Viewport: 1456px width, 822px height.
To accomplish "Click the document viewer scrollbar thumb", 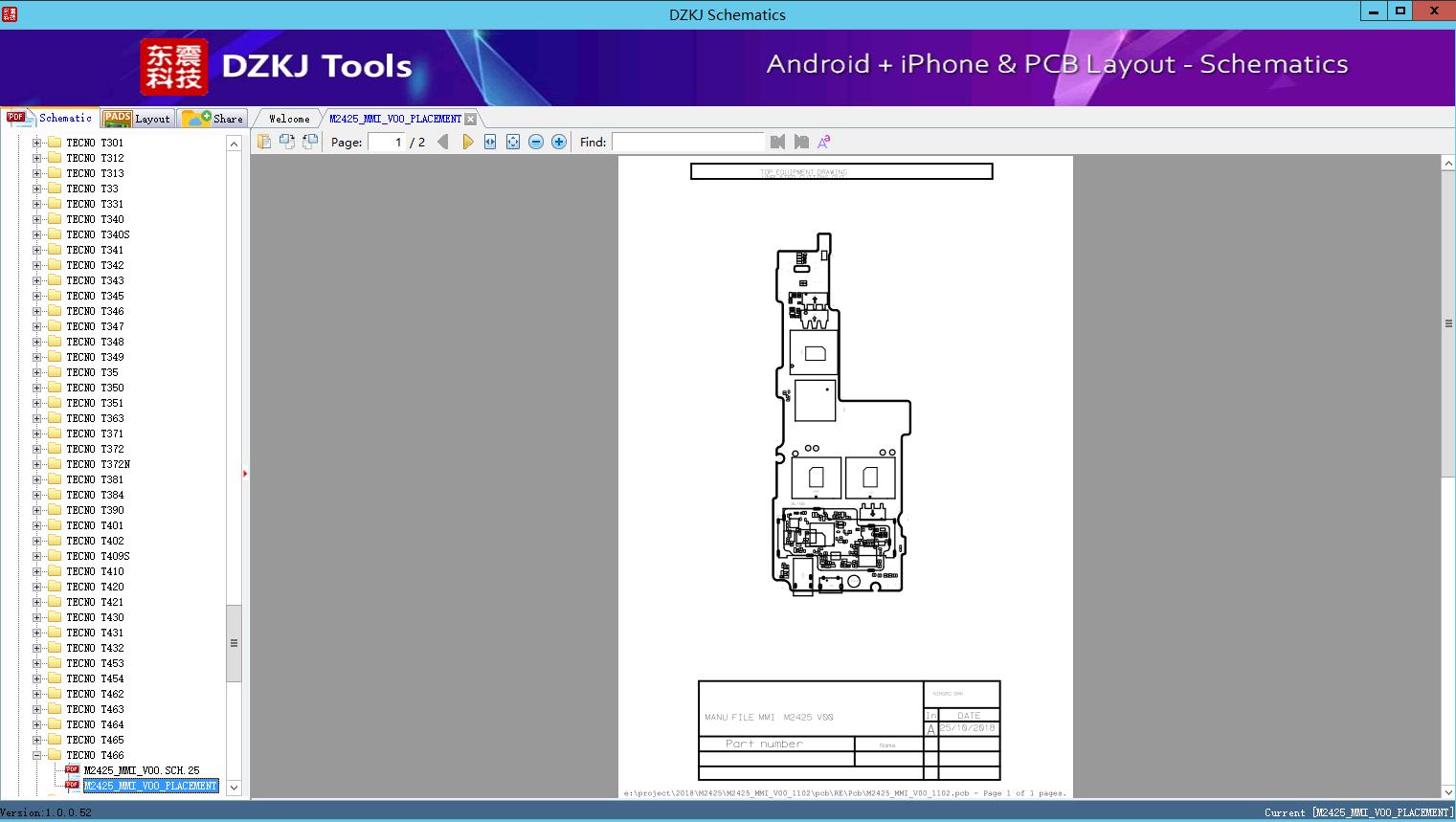I will point(1448,323).
